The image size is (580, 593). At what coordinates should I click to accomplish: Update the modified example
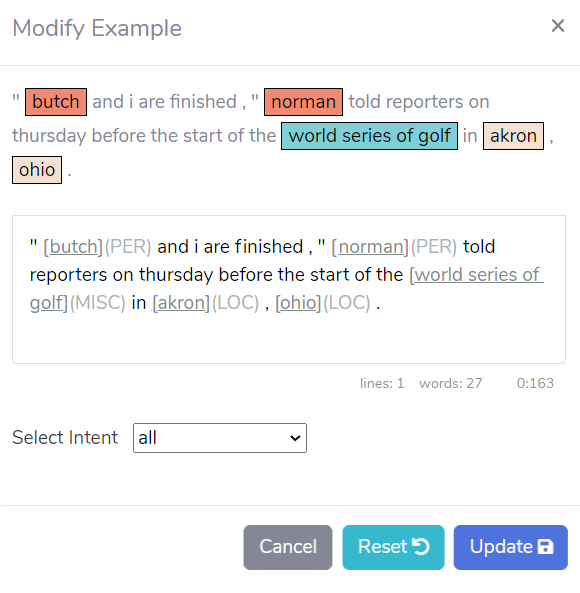click(510, 547)
